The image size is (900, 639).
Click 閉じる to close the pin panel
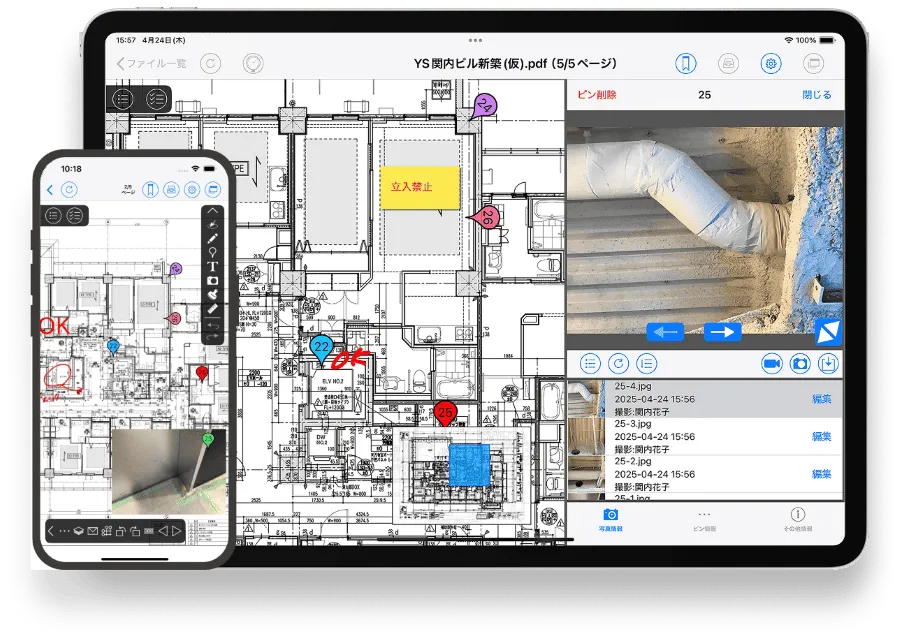pyautogui.click(x=817, y=95)
